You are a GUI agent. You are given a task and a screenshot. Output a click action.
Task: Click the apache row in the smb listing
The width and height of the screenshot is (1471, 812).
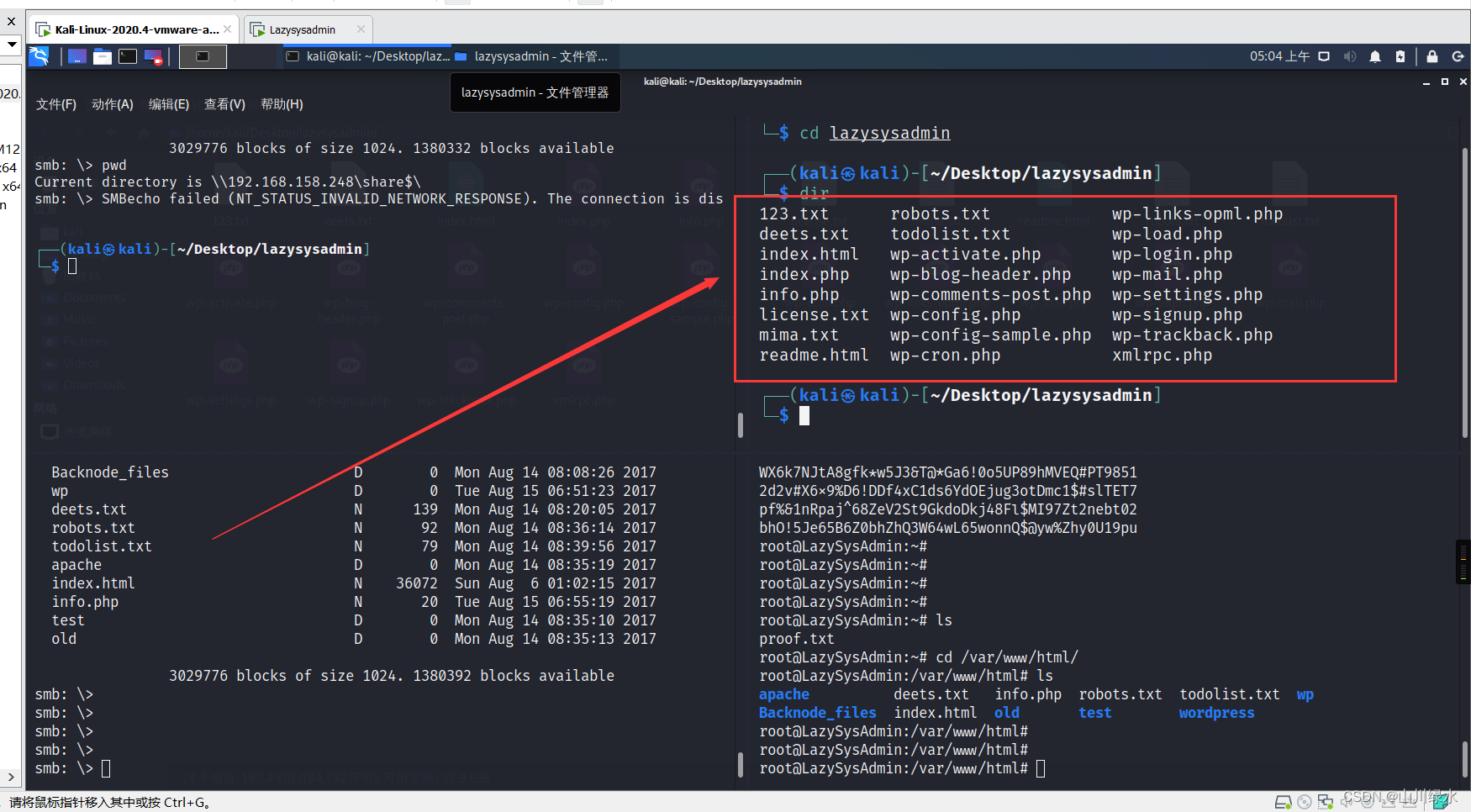354,565
